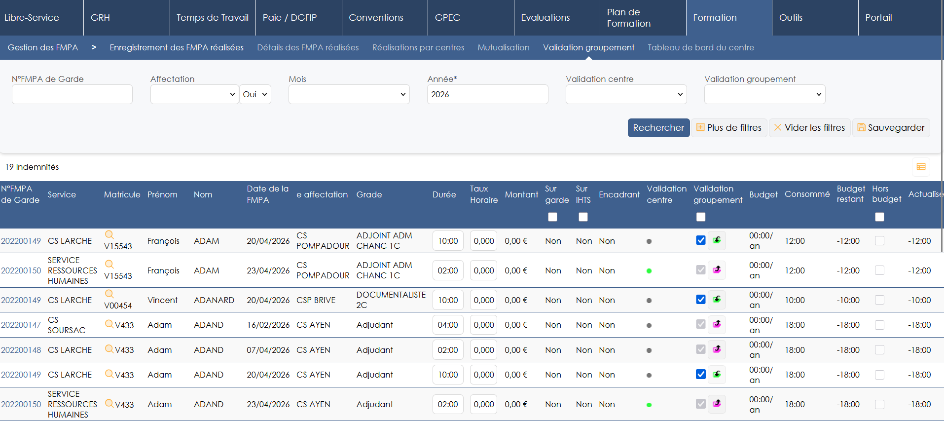Image resolution: width=944 pixels, height=421 pixels.
Task: Tick the Validation groupement header checkbox
Action: click(x=700, y=217)
